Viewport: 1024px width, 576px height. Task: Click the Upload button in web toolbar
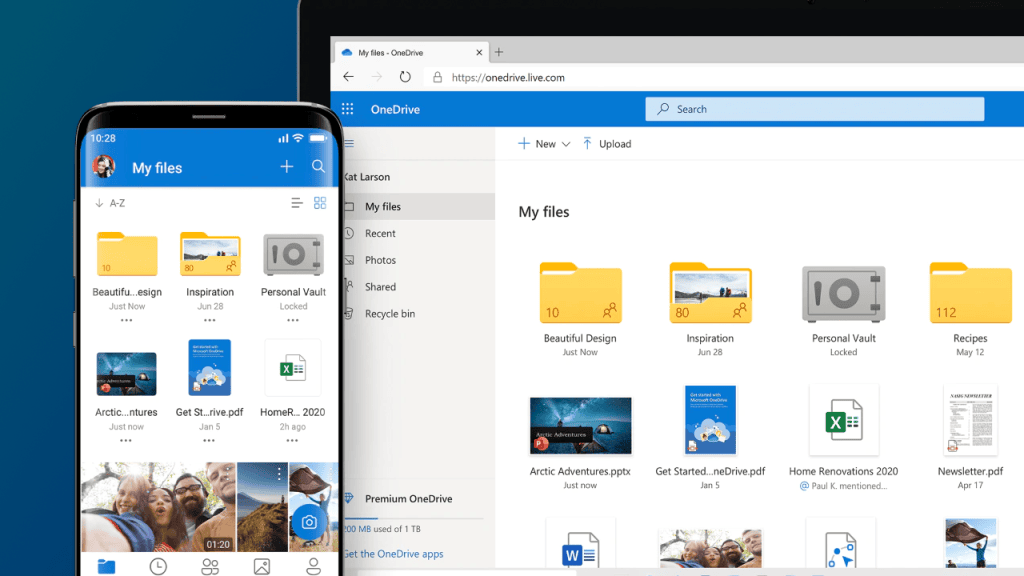point(607,144)
